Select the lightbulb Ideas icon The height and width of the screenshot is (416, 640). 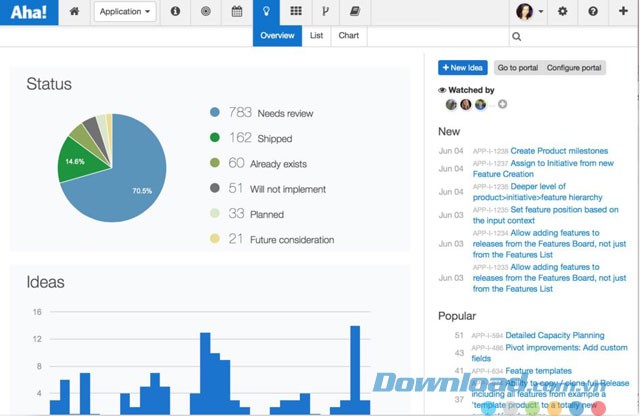coord(266,12)
